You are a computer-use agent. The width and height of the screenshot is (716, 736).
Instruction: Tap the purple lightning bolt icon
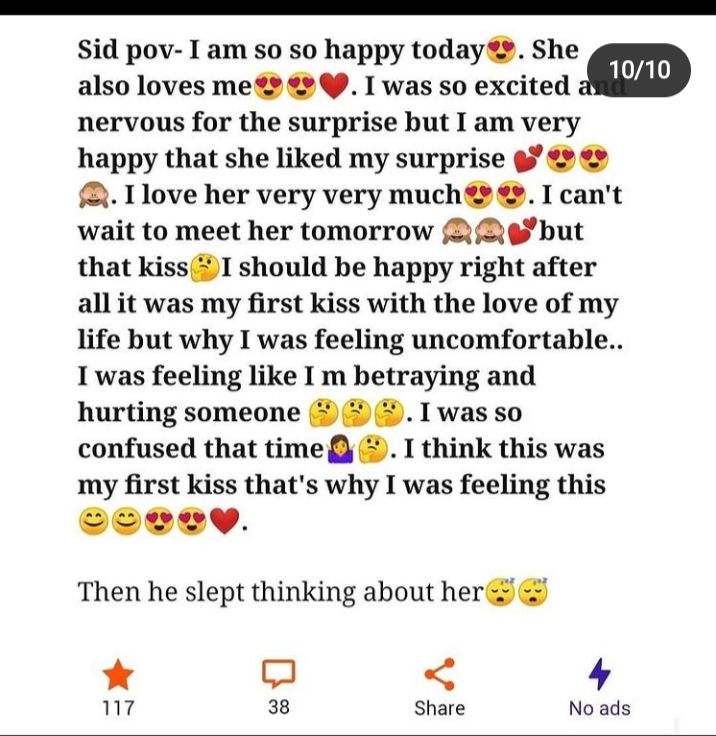[x=600, y=674]
